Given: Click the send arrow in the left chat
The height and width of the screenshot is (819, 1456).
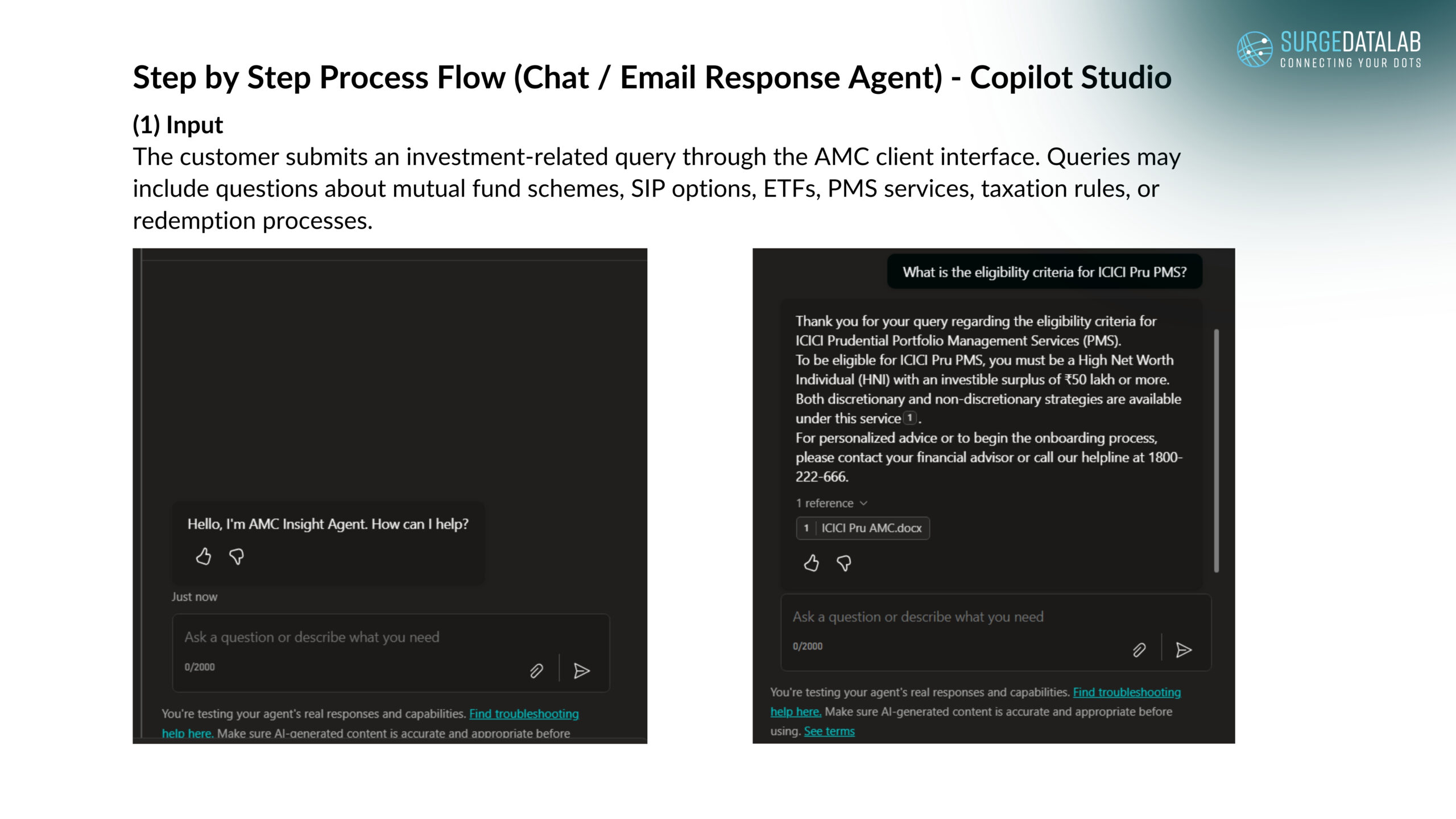Looking at the screenshot, I should tap(581, 671).
